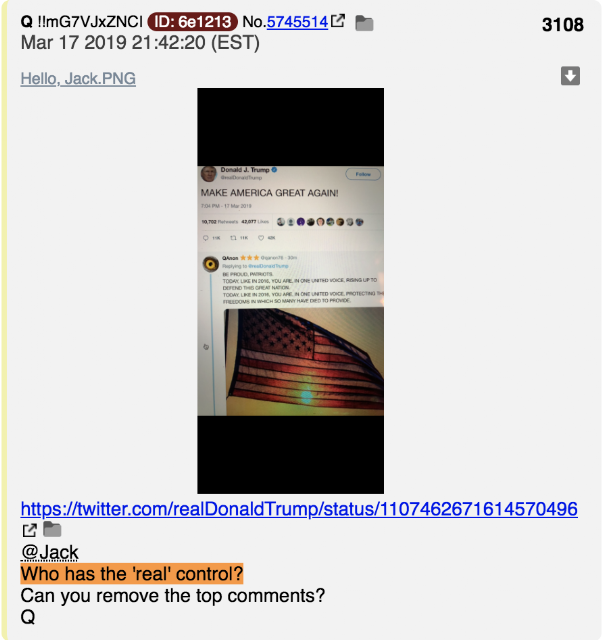The height and width of the screenshot is (640, 603).
Task: Open post number 5745514 link
Action: pos(297,22)
